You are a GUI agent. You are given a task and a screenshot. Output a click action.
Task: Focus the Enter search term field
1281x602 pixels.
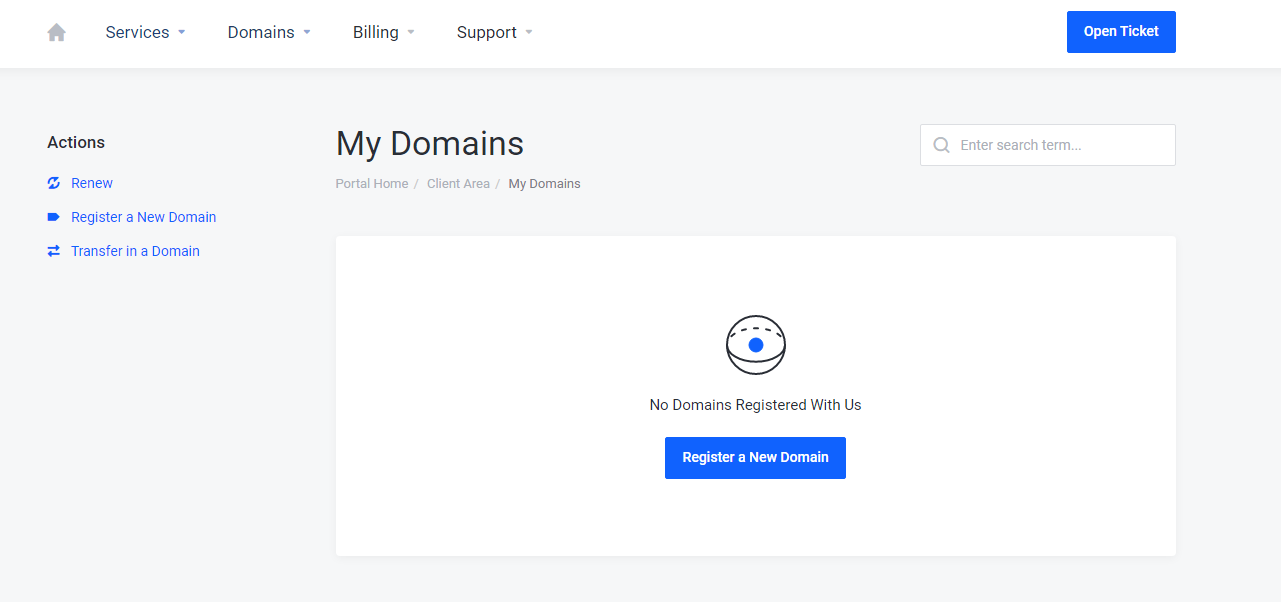[x=1060, y=145]
